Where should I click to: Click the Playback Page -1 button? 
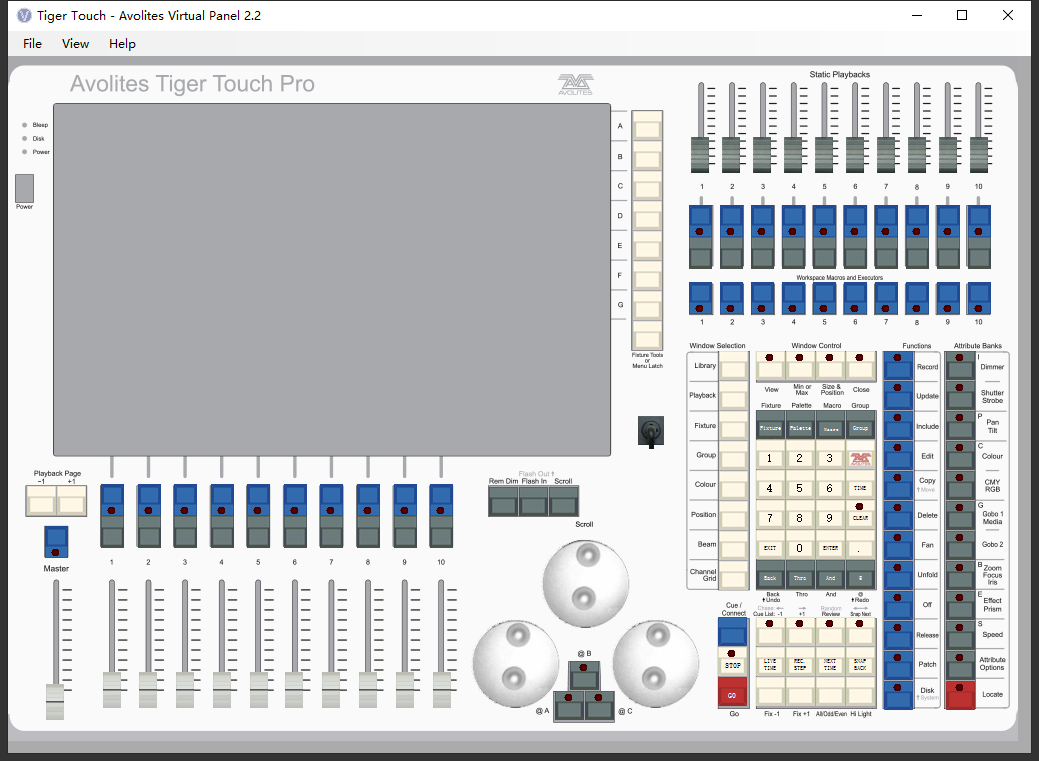(x=41, y=502)
